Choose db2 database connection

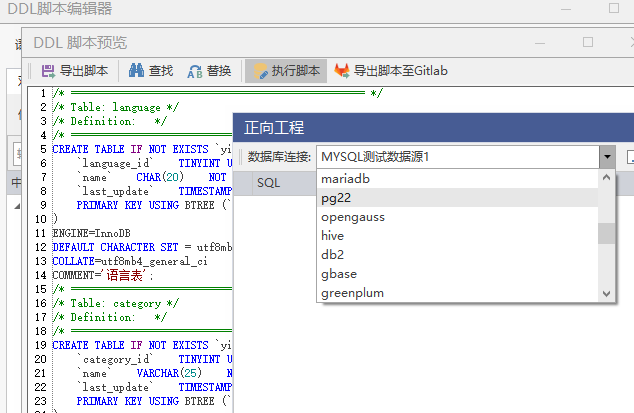tap(457, 255)
